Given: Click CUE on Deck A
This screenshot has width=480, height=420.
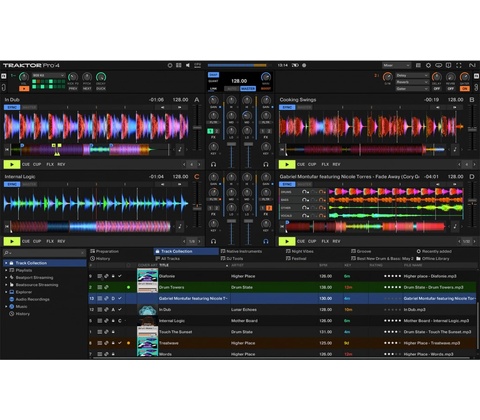Looking at the screenshot, I should tap(26, 164).
